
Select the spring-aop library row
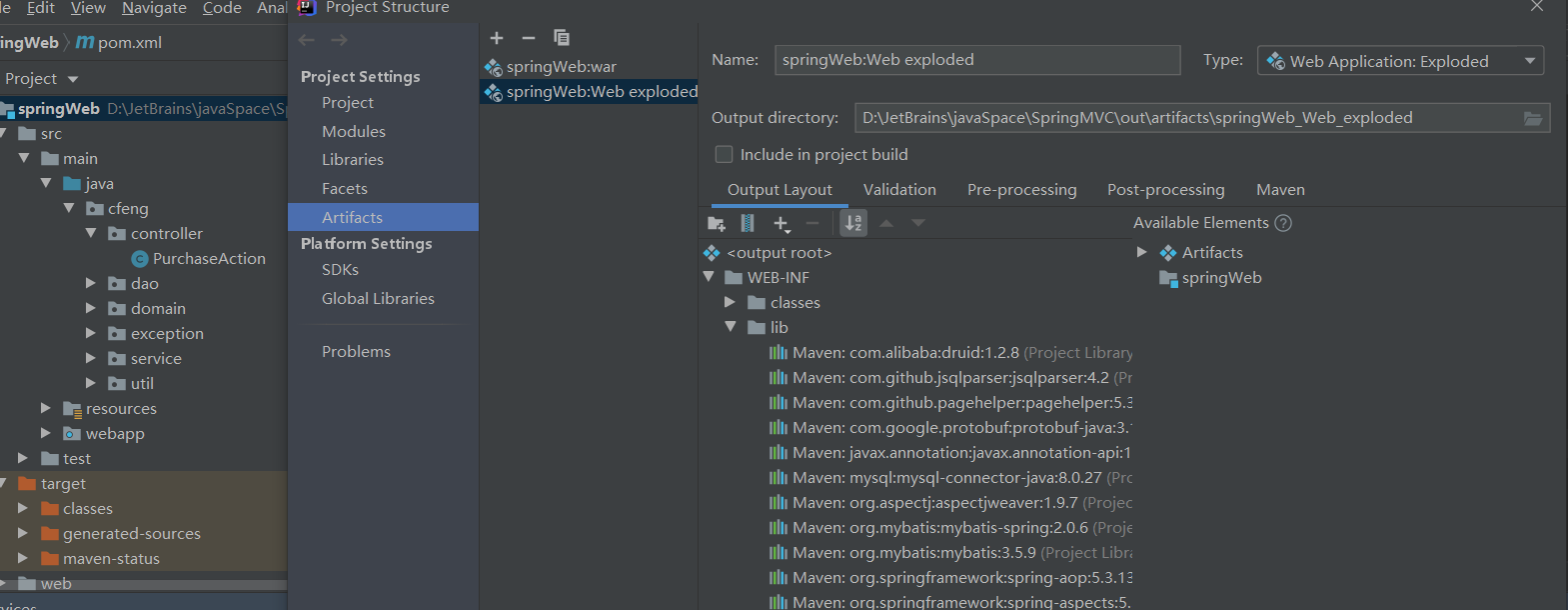point(950,577)
